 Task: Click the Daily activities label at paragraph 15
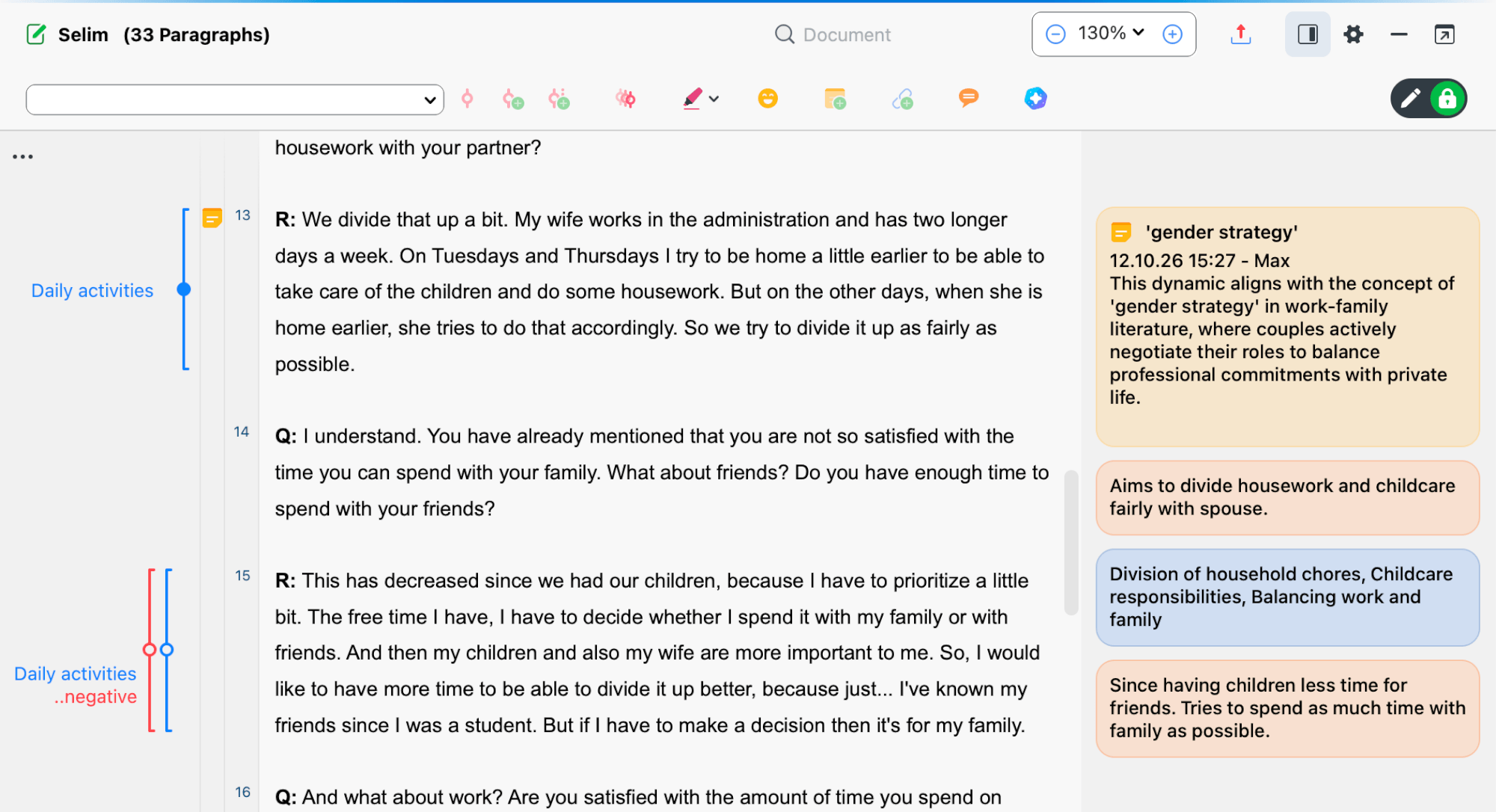[75, 674]
